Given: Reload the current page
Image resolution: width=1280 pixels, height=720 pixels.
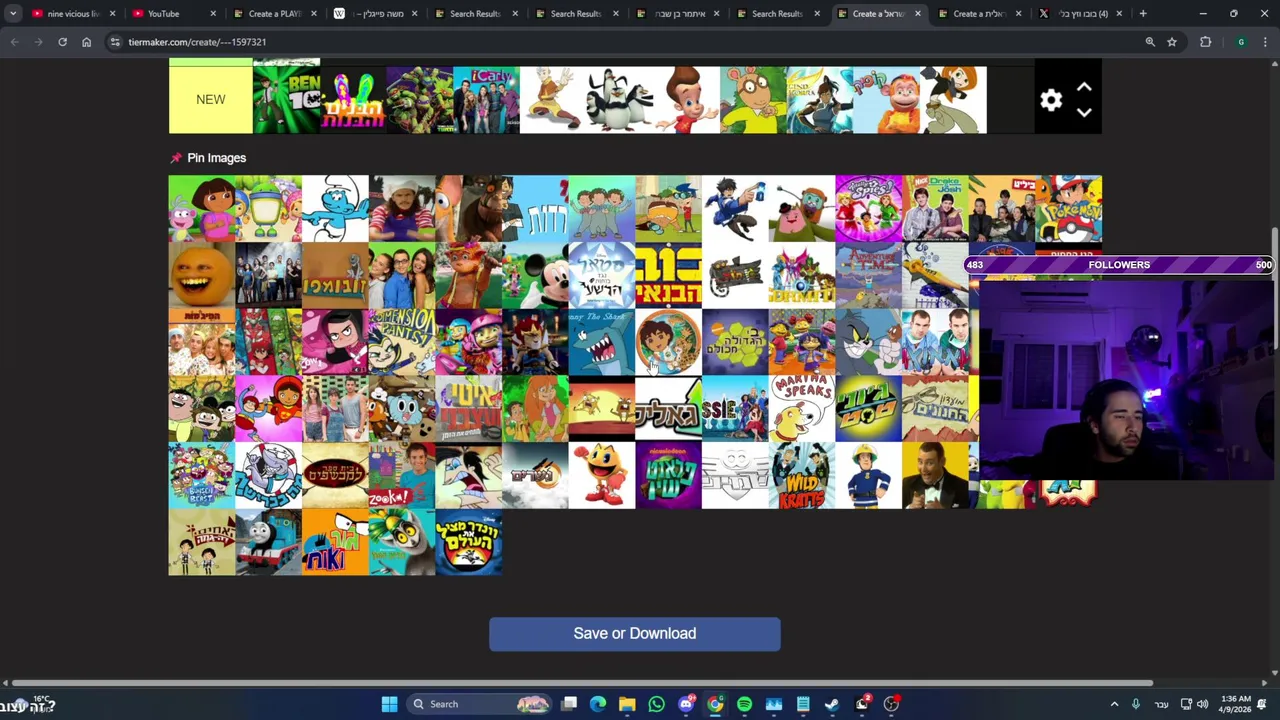Looking at the screenshot, I should pos(62,42).
